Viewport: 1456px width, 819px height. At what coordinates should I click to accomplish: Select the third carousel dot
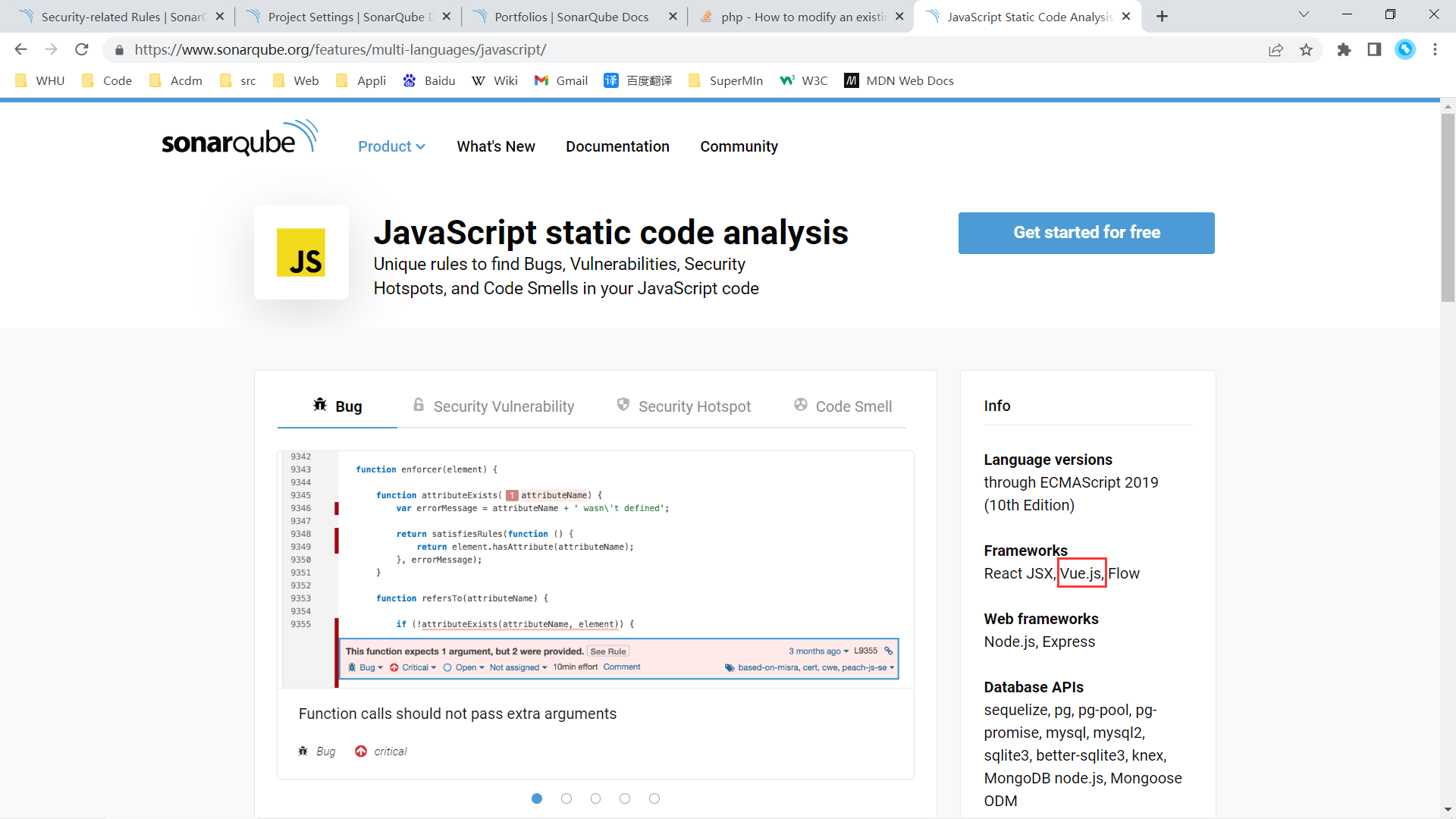(595, 799)
